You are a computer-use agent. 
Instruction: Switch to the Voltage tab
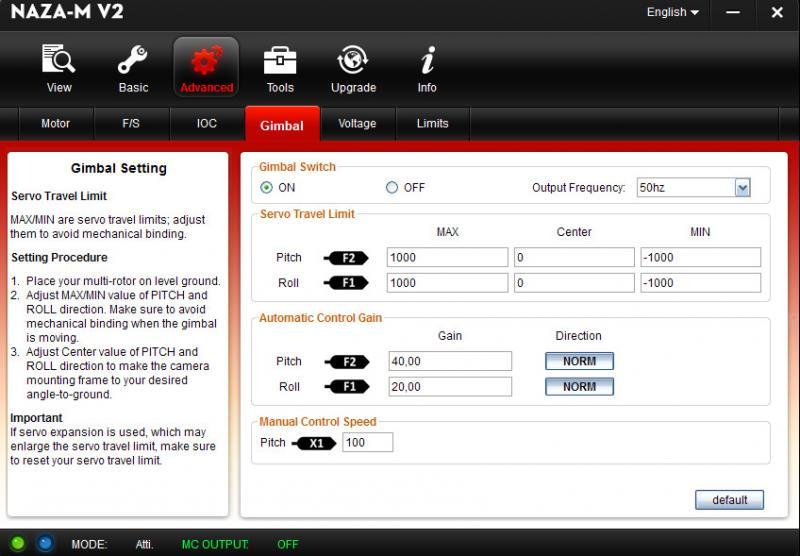[357, 124]
